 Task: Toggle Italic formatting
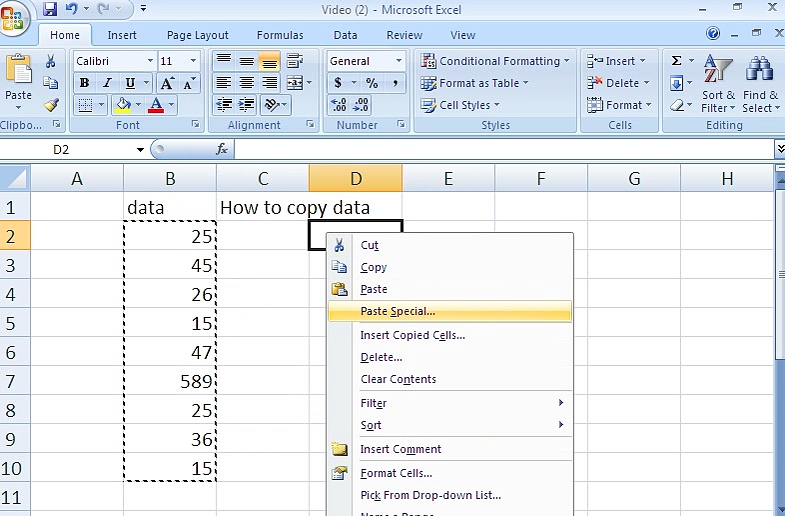tap(107, 83)
